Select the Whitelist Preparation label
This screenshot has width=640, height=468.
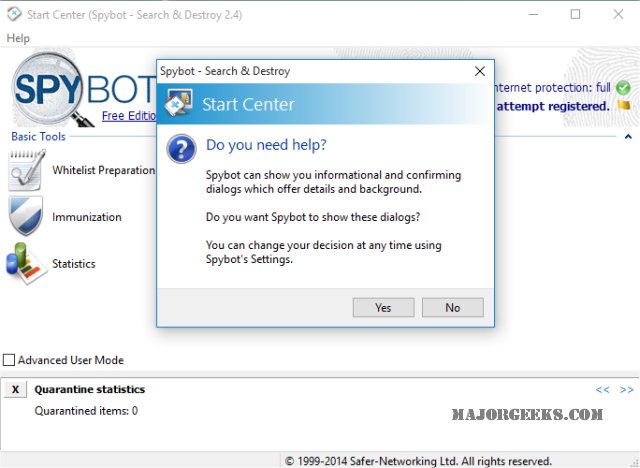[x=104, y=170]
